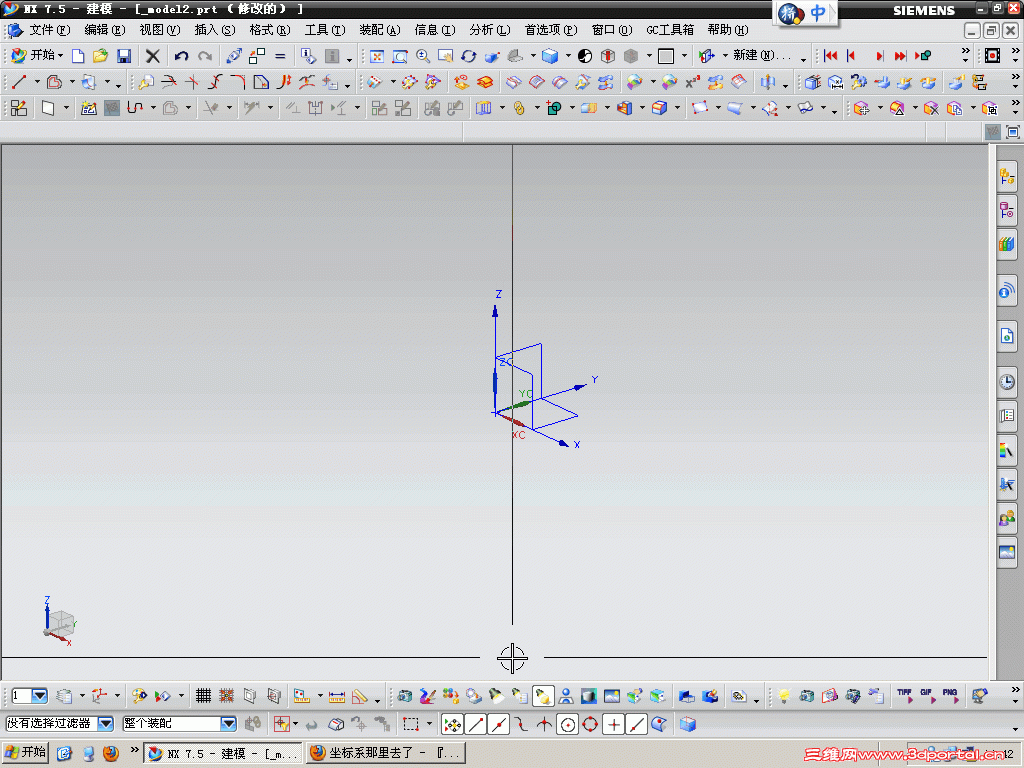This screenshot has height=768, width=1024.
Task: Toggle the snap to End Point option
Action: [x=475, y=724]
